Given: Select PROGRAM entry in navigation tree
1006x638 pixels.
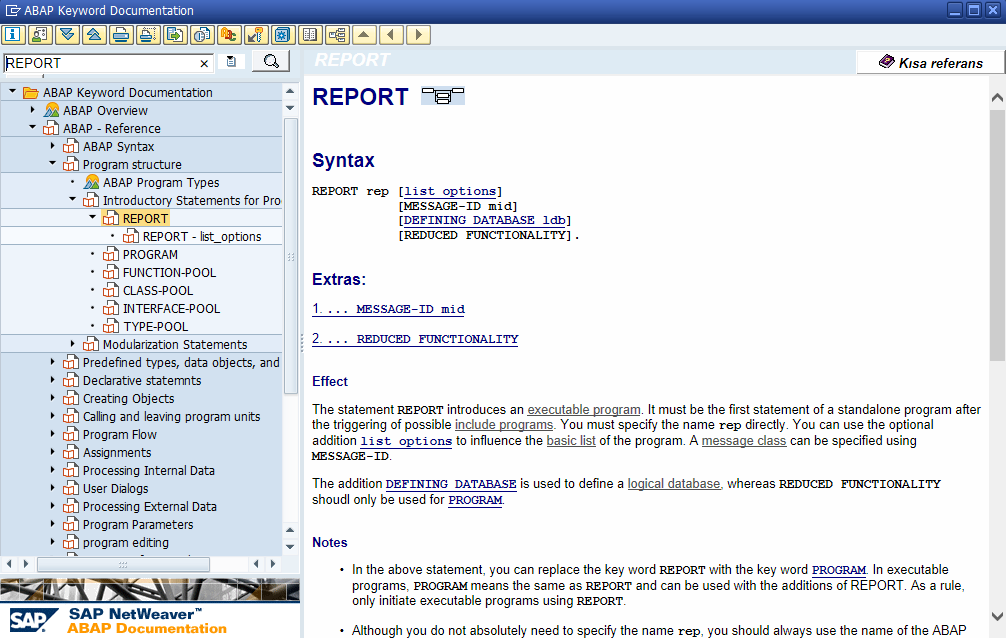Looking at the screenshot, I should (150, 254).
